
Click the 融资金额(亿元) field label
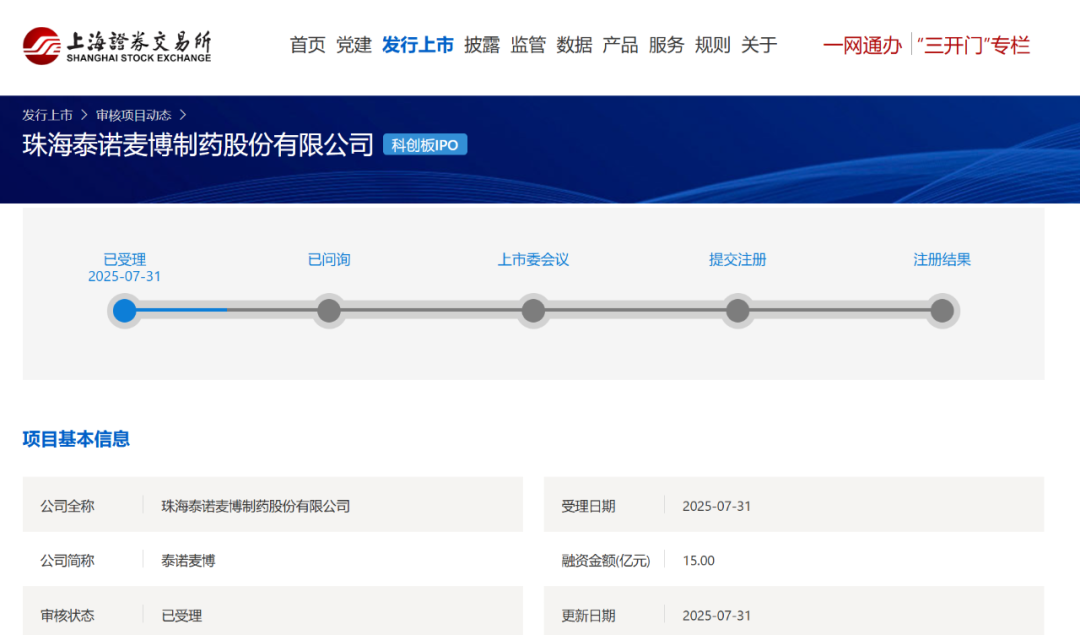(x=605, y=561)
